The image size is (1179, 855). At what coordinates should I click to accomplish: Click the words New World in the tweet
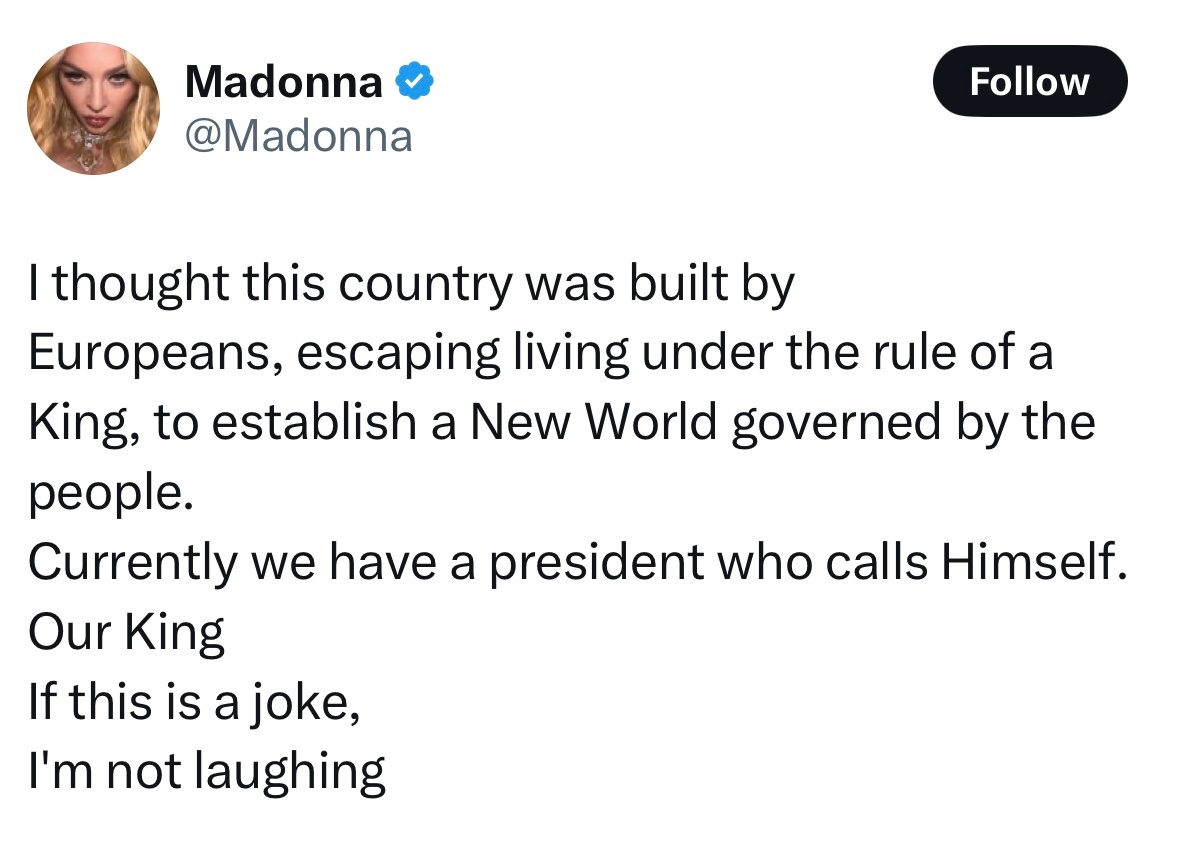point(593,422)
